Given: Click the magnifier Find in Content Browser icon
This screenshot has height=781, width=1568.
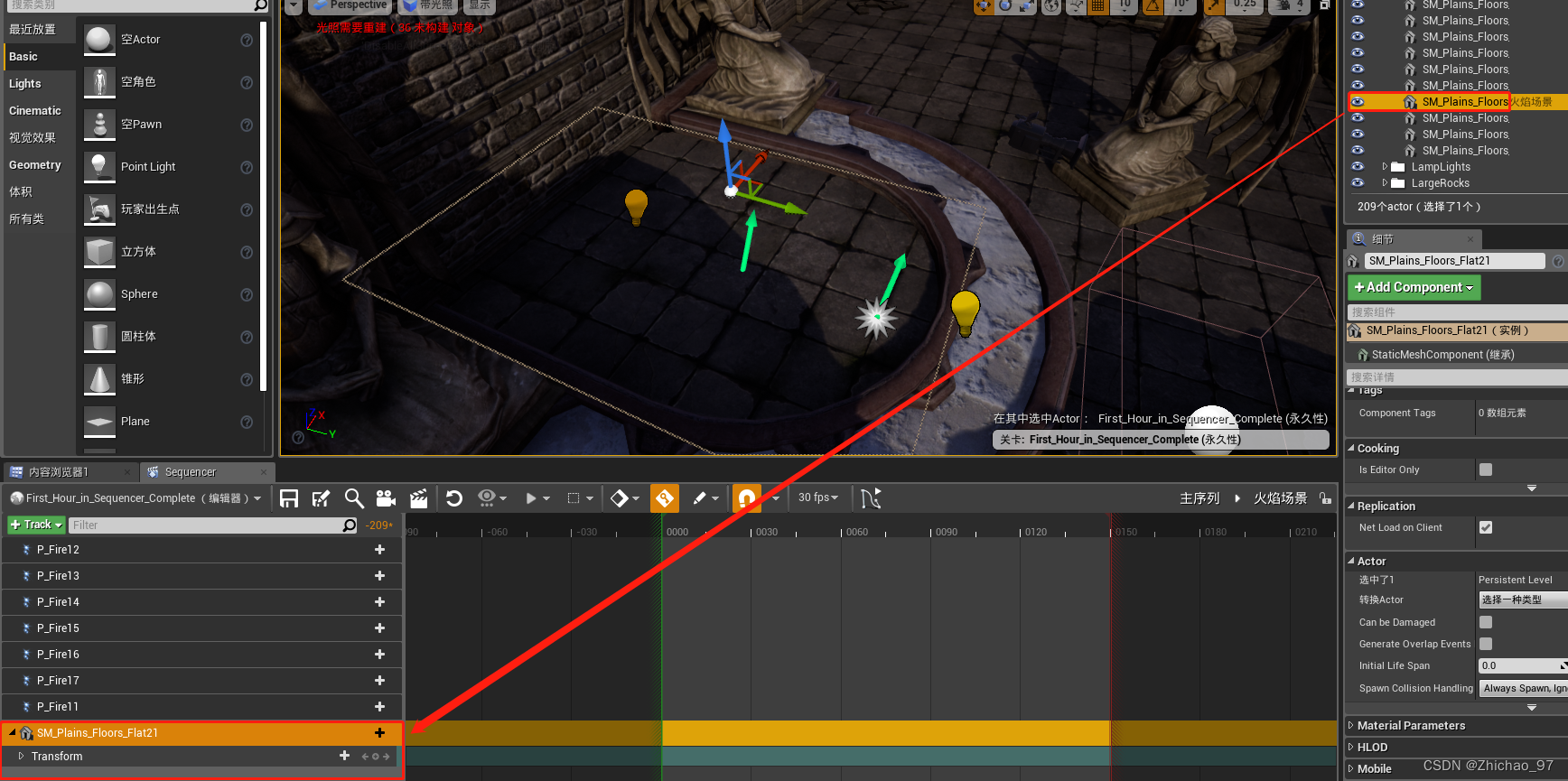Looking at the screenshot, I should (x=354, y=498).
